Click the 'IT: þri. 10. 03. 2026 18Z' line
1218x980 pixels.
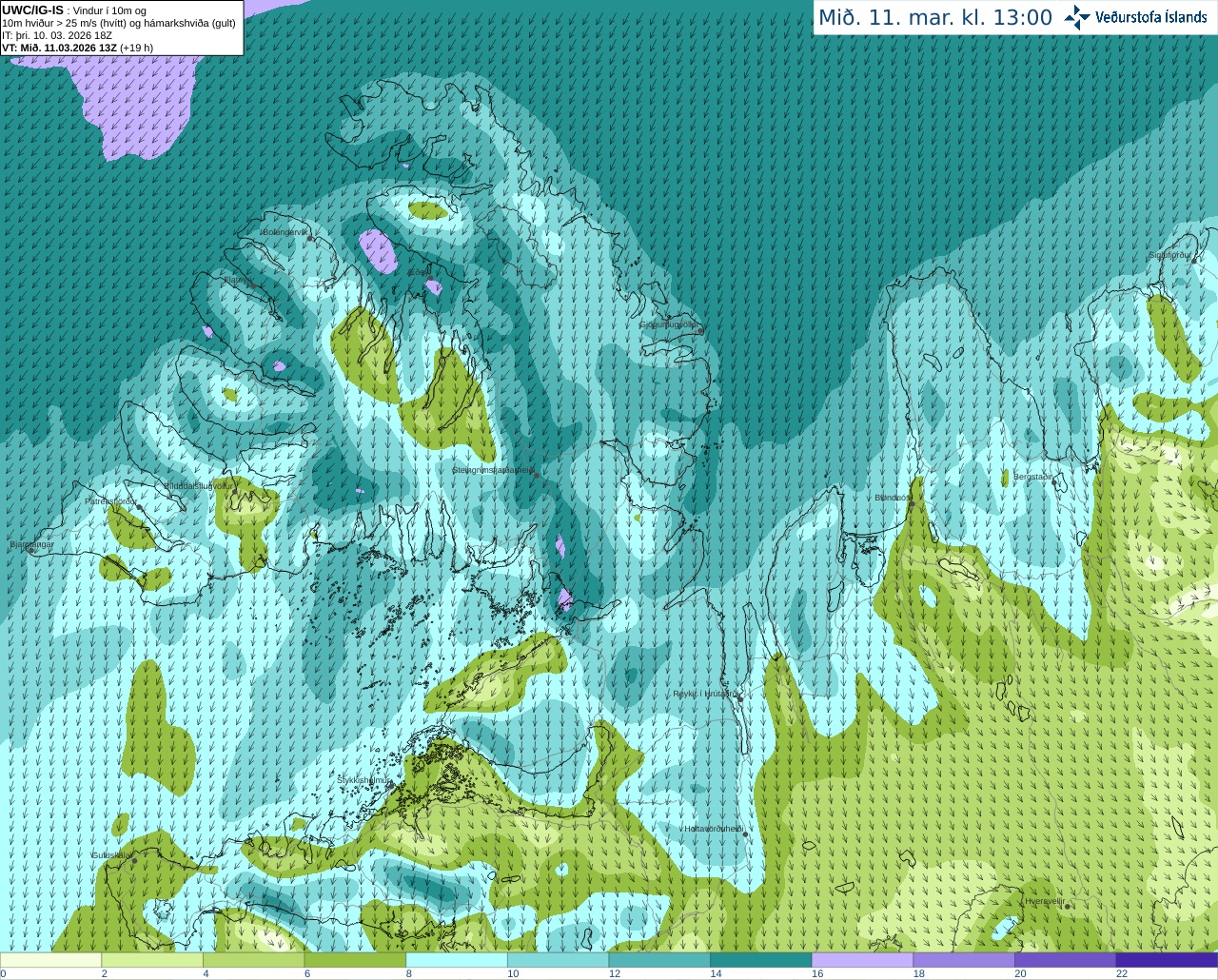tap(57, 35)
